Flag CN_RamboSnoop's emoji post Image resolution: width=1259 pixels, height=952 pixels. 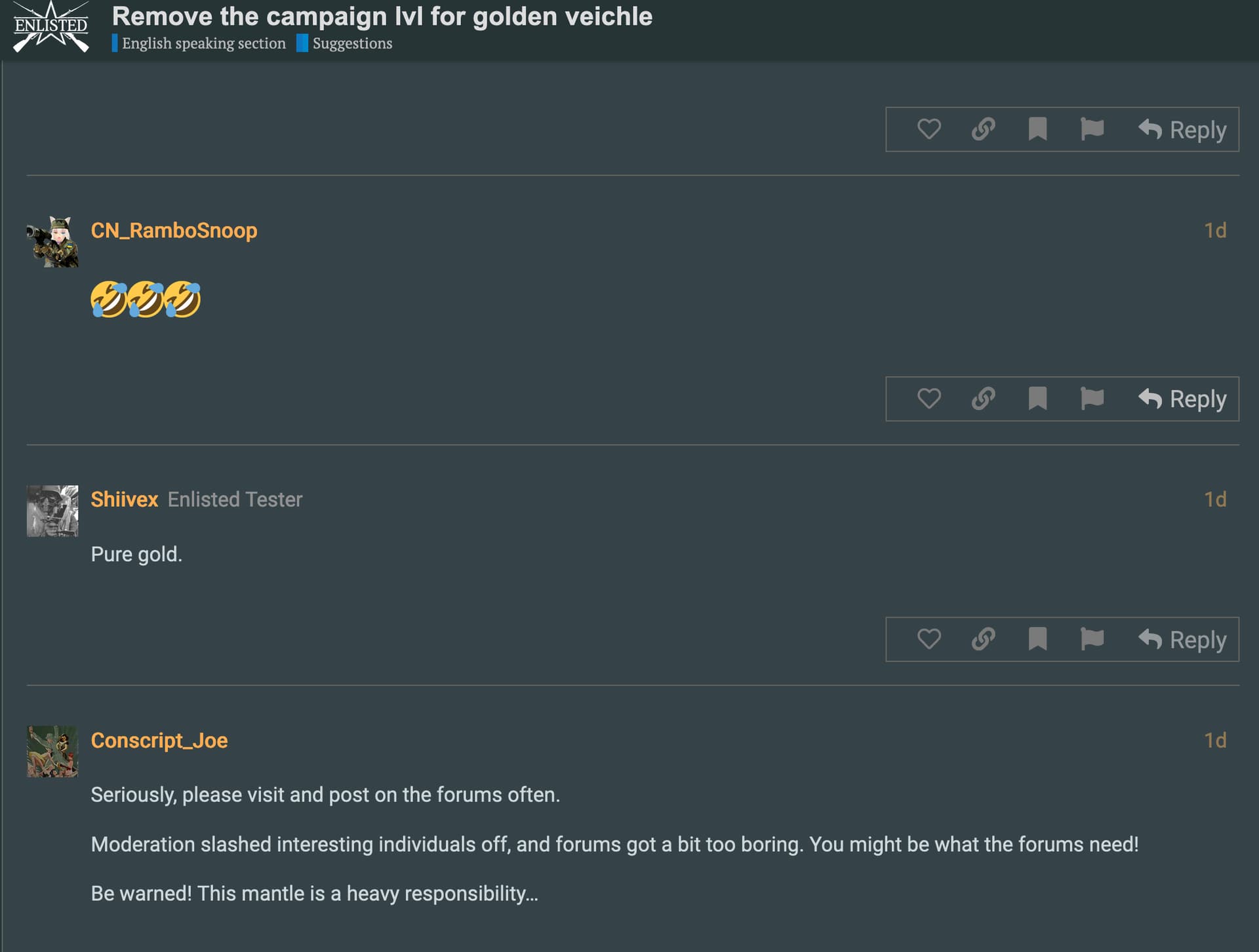tap(1092, 399)
